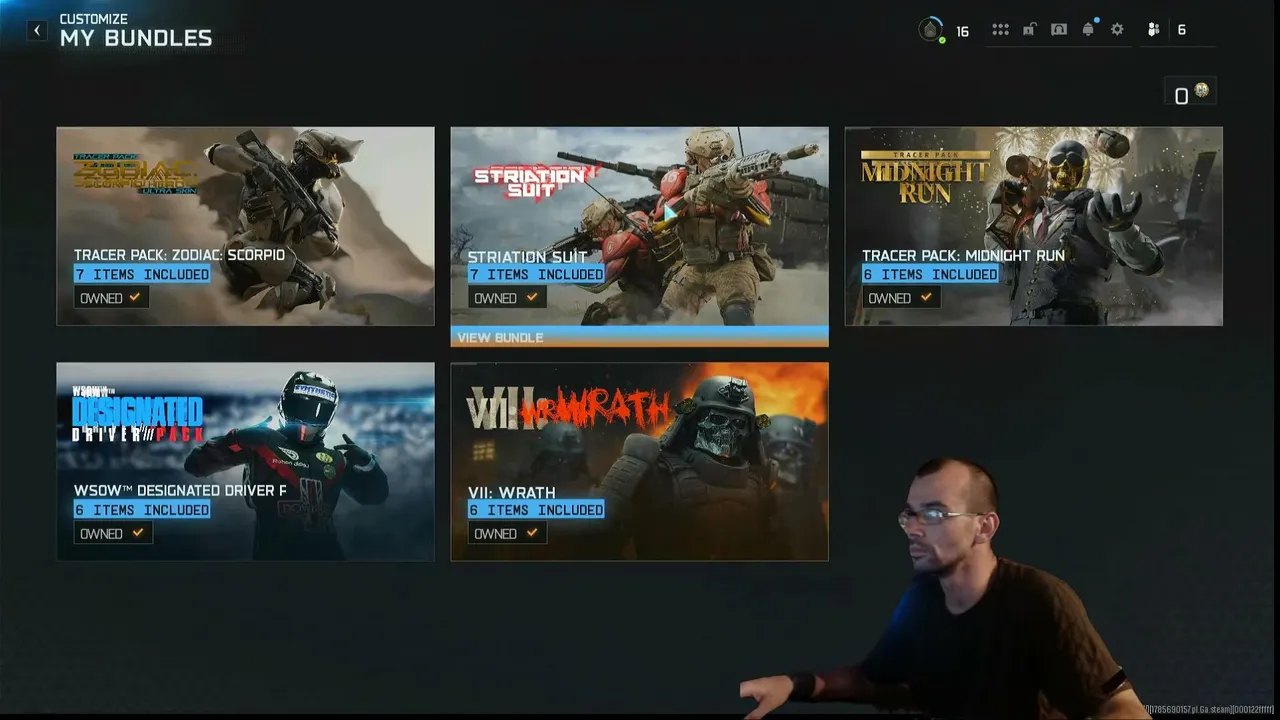The height and width of the screenshot is (720, 1280).
Task: Open the player rank emblem profile
Action: tap(931, 30)
